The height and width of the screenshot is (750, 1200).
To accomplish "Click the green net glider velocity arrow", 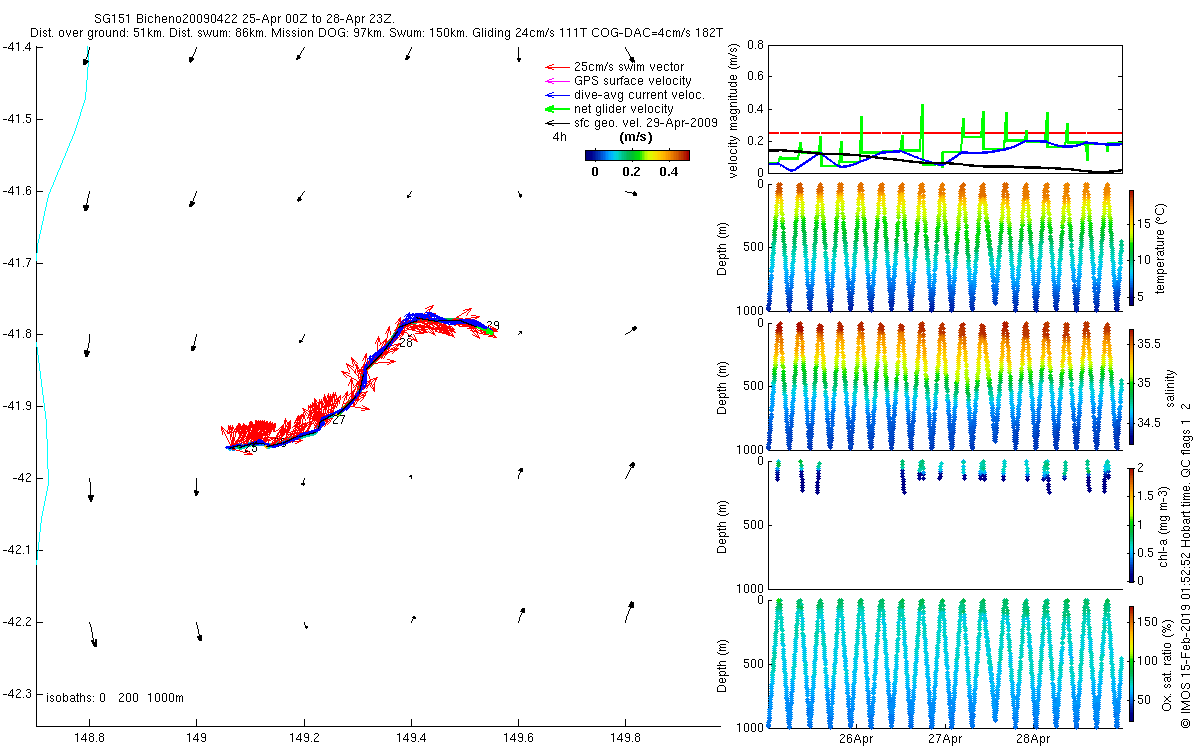I will coord(556,108).
